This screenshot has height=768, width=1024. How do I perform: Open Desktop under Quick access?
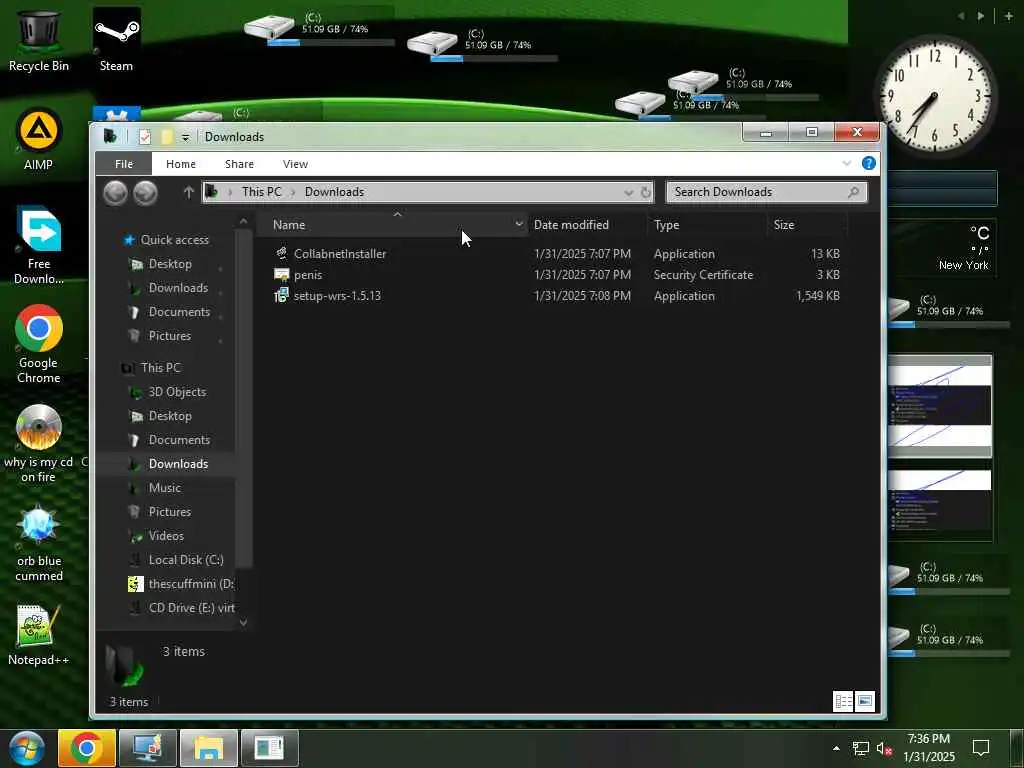(170, 264)
